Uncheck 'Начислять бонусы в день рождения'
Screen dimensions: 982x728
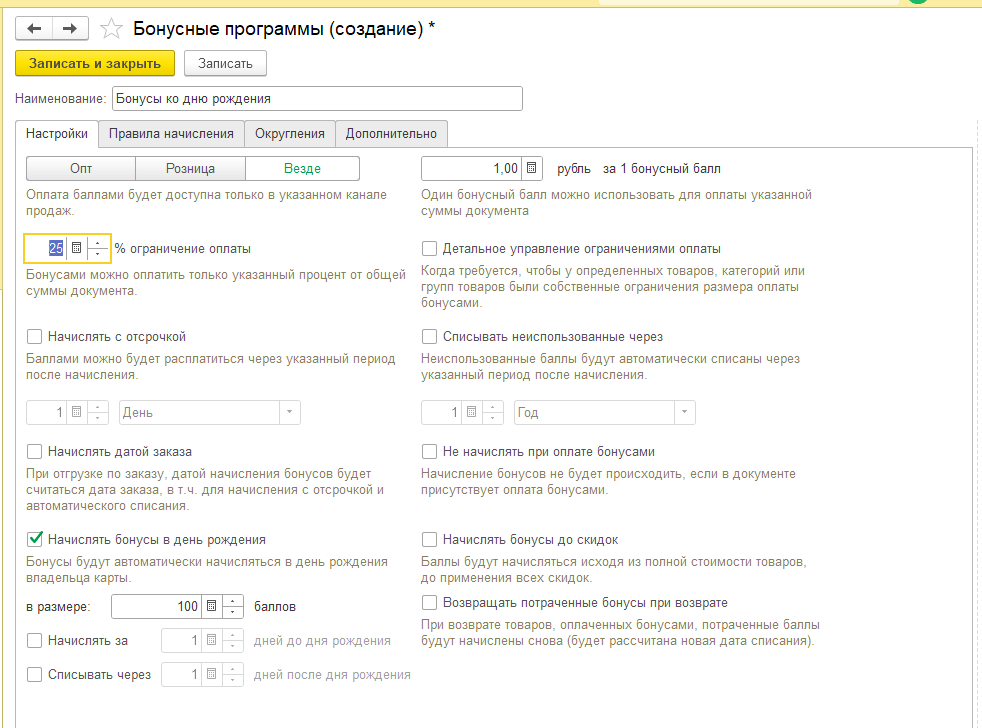pos(34,539)
